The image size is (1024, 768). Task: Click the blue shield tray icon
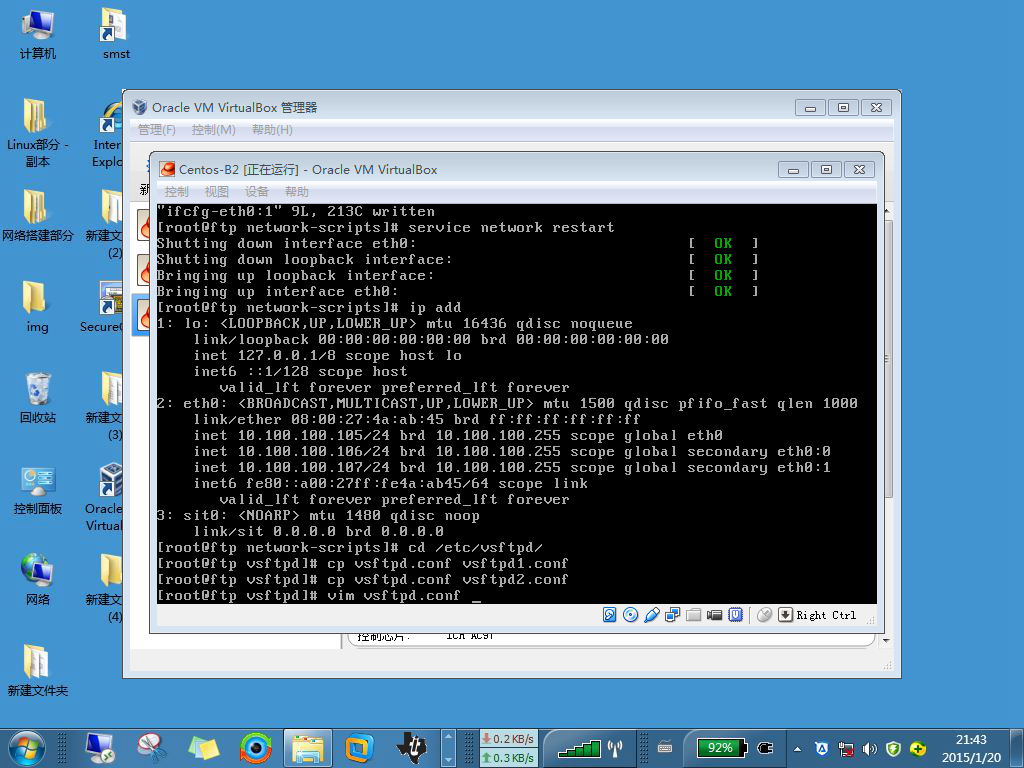click(x=822, y=749)
